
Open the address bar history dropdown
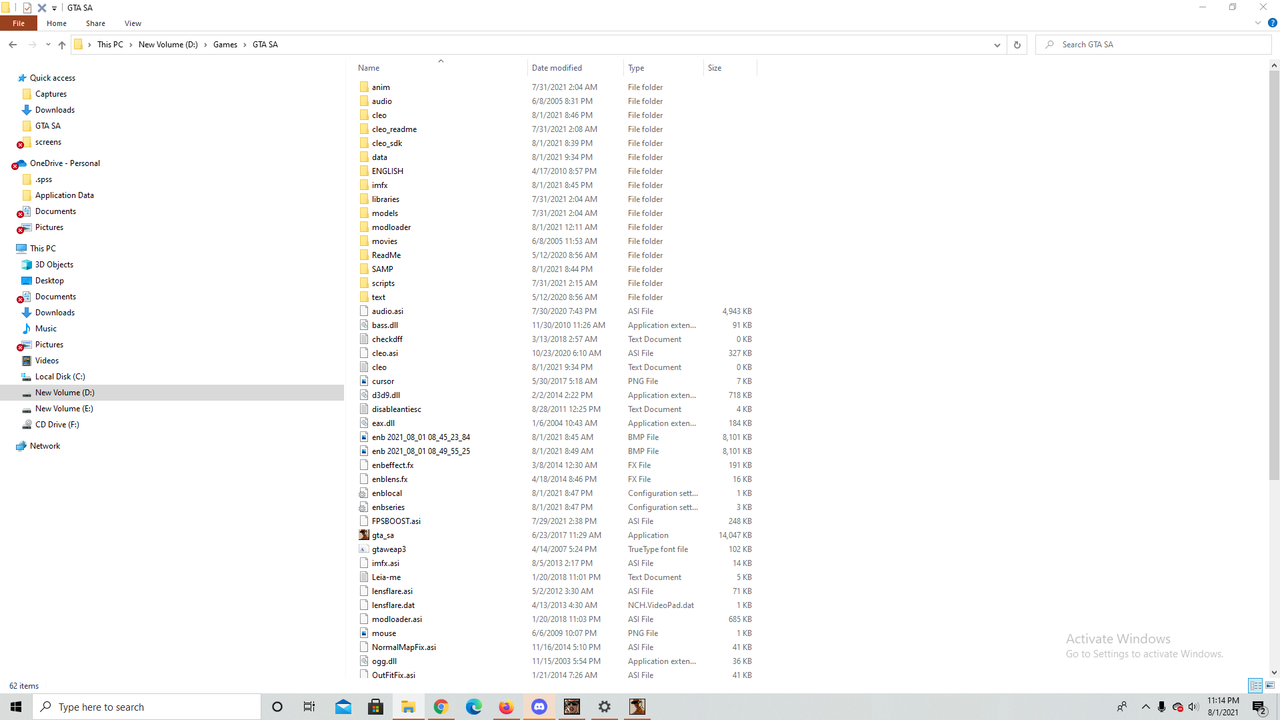997,45
